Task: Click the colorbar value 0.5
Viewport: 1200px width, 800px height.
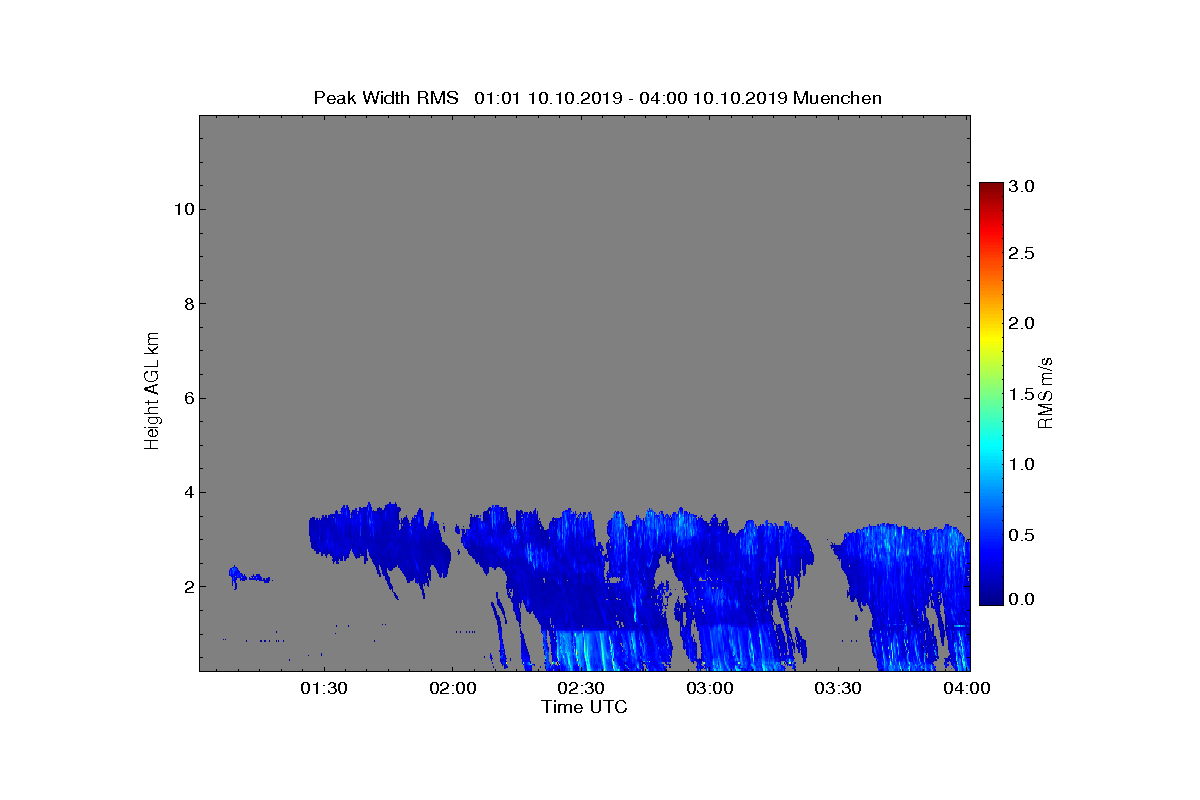Action: click(x=1021, y=535)
